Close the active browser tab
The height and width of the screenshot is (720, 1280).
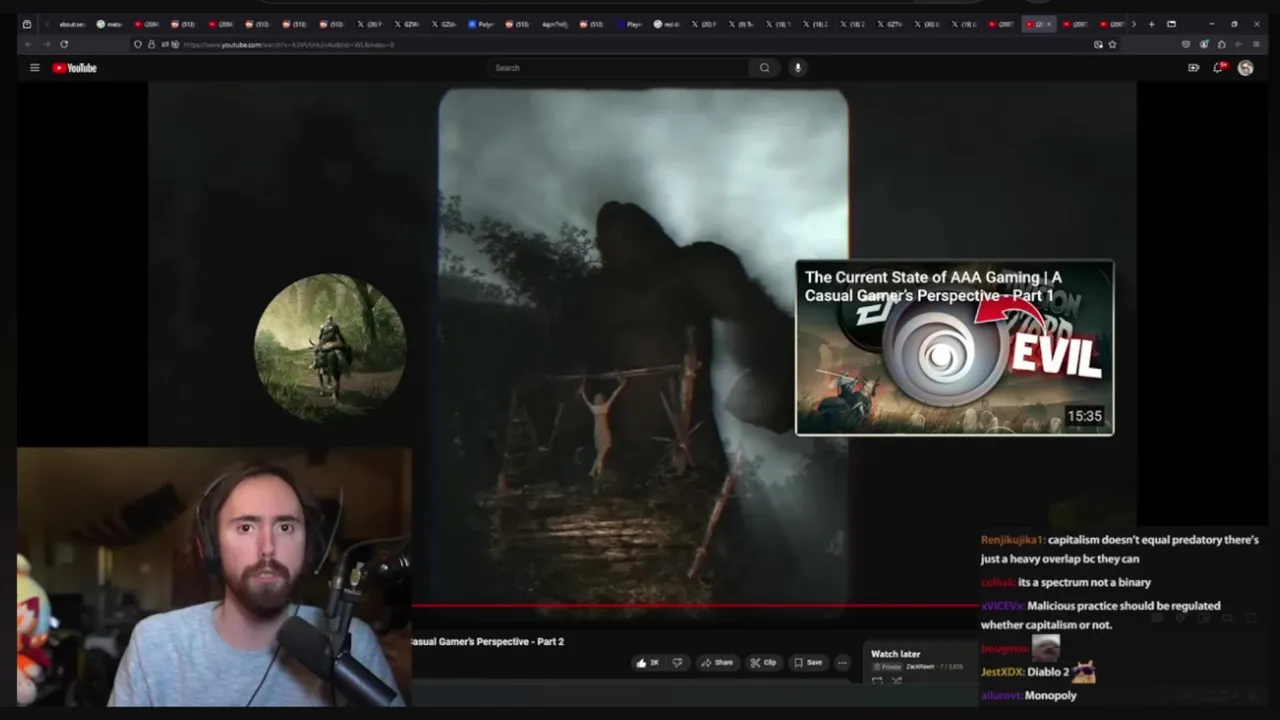click(x=1049, y=24)
